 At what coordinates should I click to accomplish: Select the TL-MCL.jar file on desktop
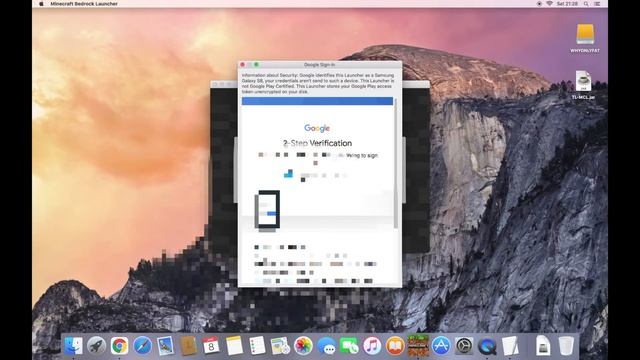click(x=583, y=85)
